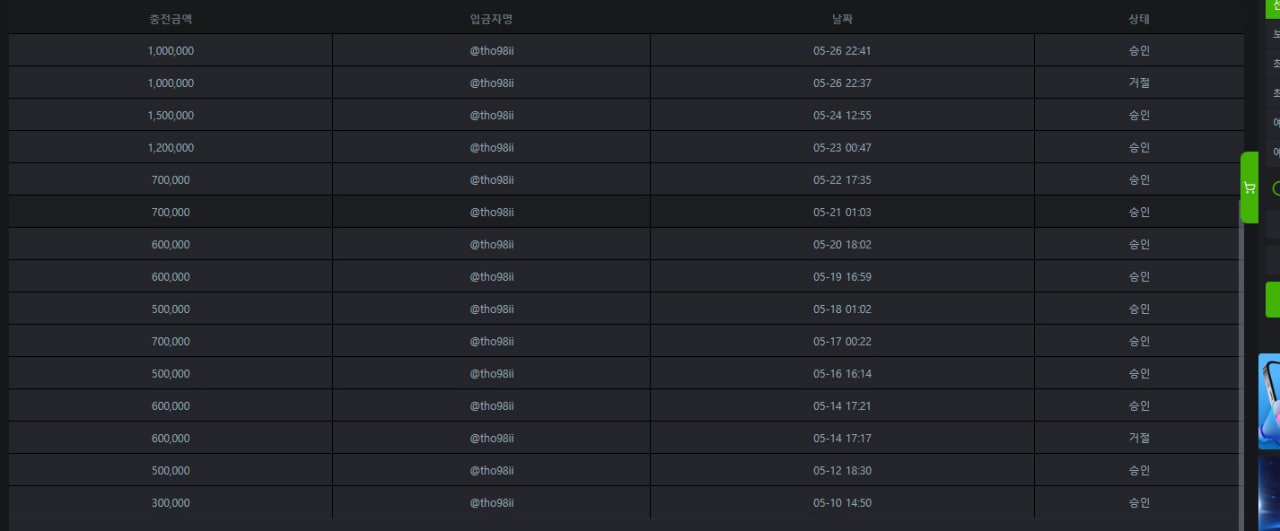Select the 300,000 charge amount cell
Image resolution: width=1280 pixels, height=531 pixels.
(x=170, y=503)
